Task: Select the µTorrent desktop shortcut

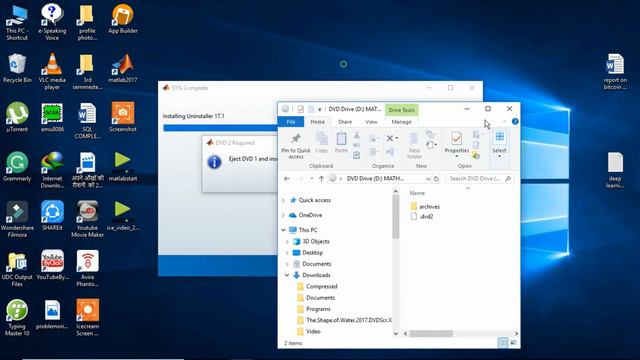Action: pyautogui.click(x=17, y=118)
